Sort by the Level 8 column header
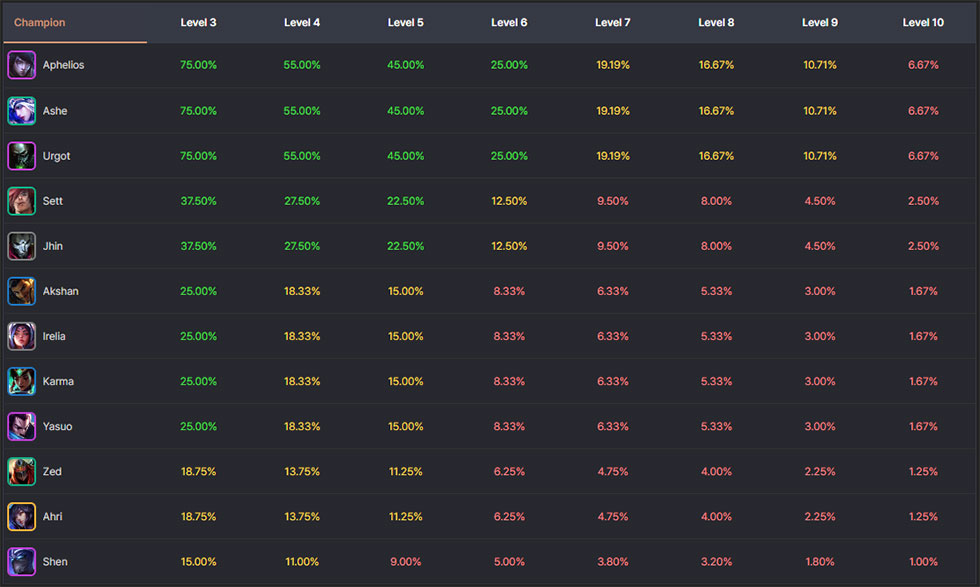This screenshot has width=980, height=587. click(716, 23)
